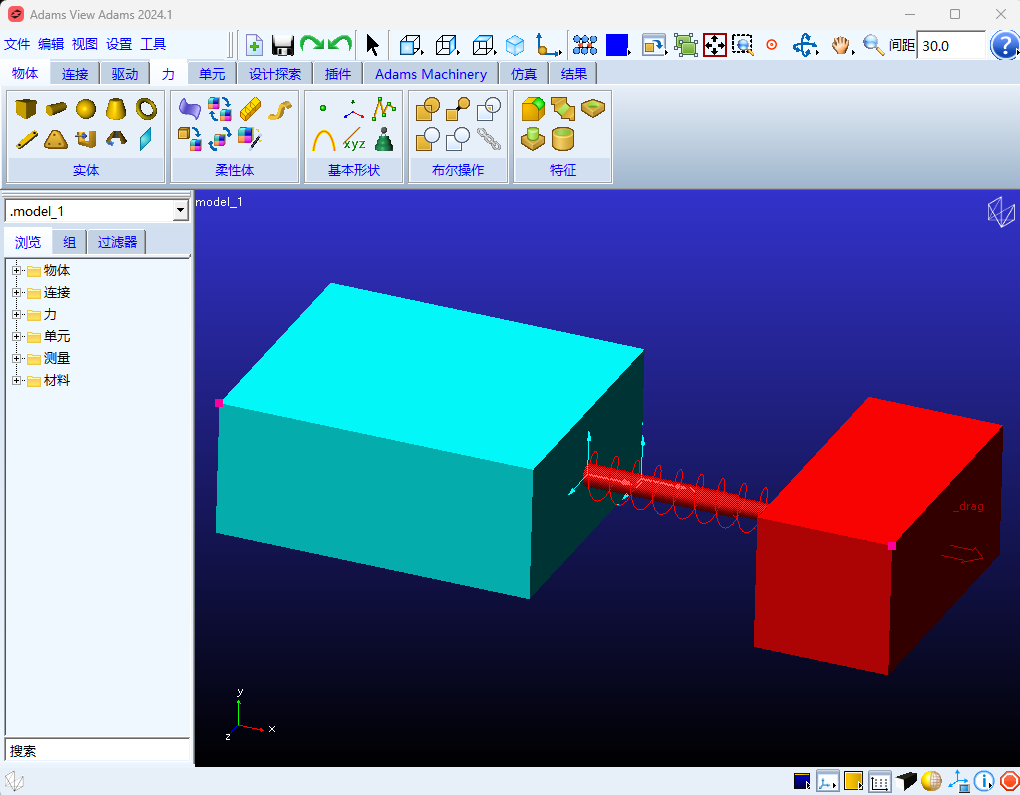
Task: Click the Boolean unite icon
Action: click(427, 109)
